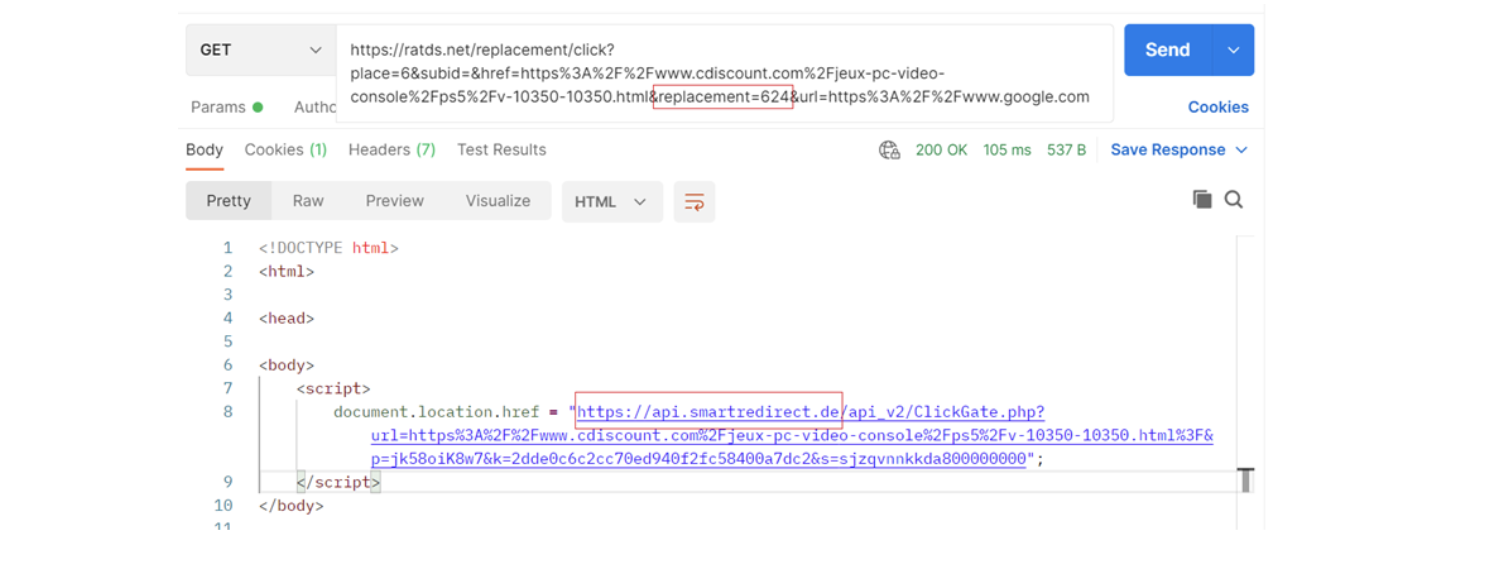Search within the response body
The height and width of the screenshot is (578, 1496).
click(x=1234, y=199)
